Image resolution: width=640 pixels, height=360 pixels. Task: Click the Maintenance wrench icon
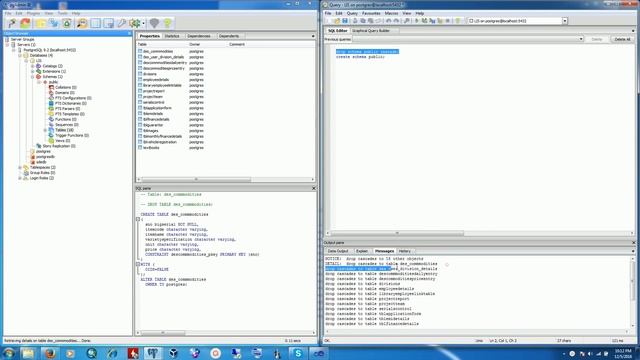[122, 23]
